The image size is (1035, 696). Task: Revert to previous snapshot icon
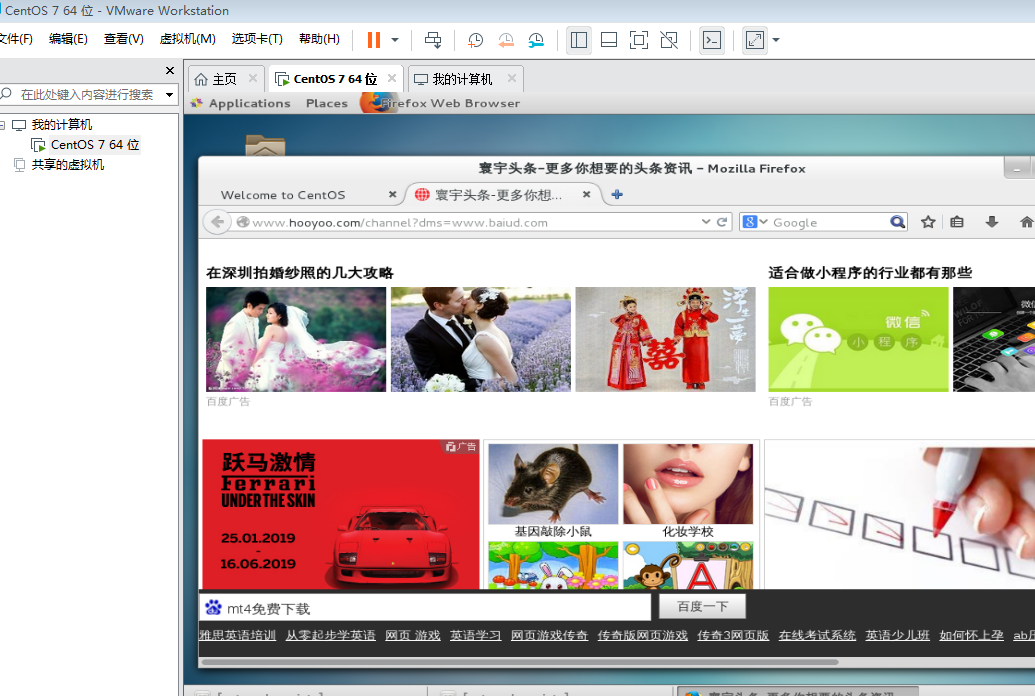tap(506, 40)
